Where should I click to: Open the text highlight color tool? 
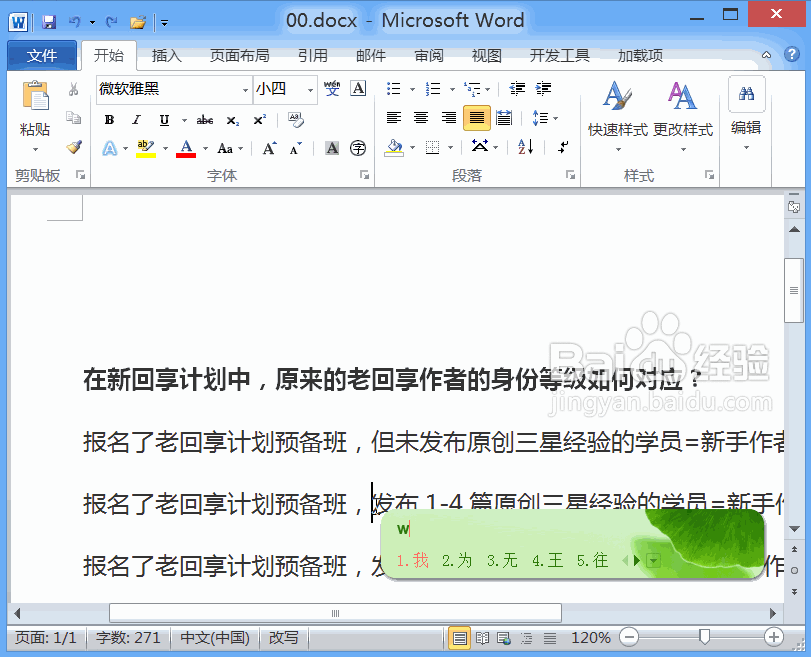(144, 147)
